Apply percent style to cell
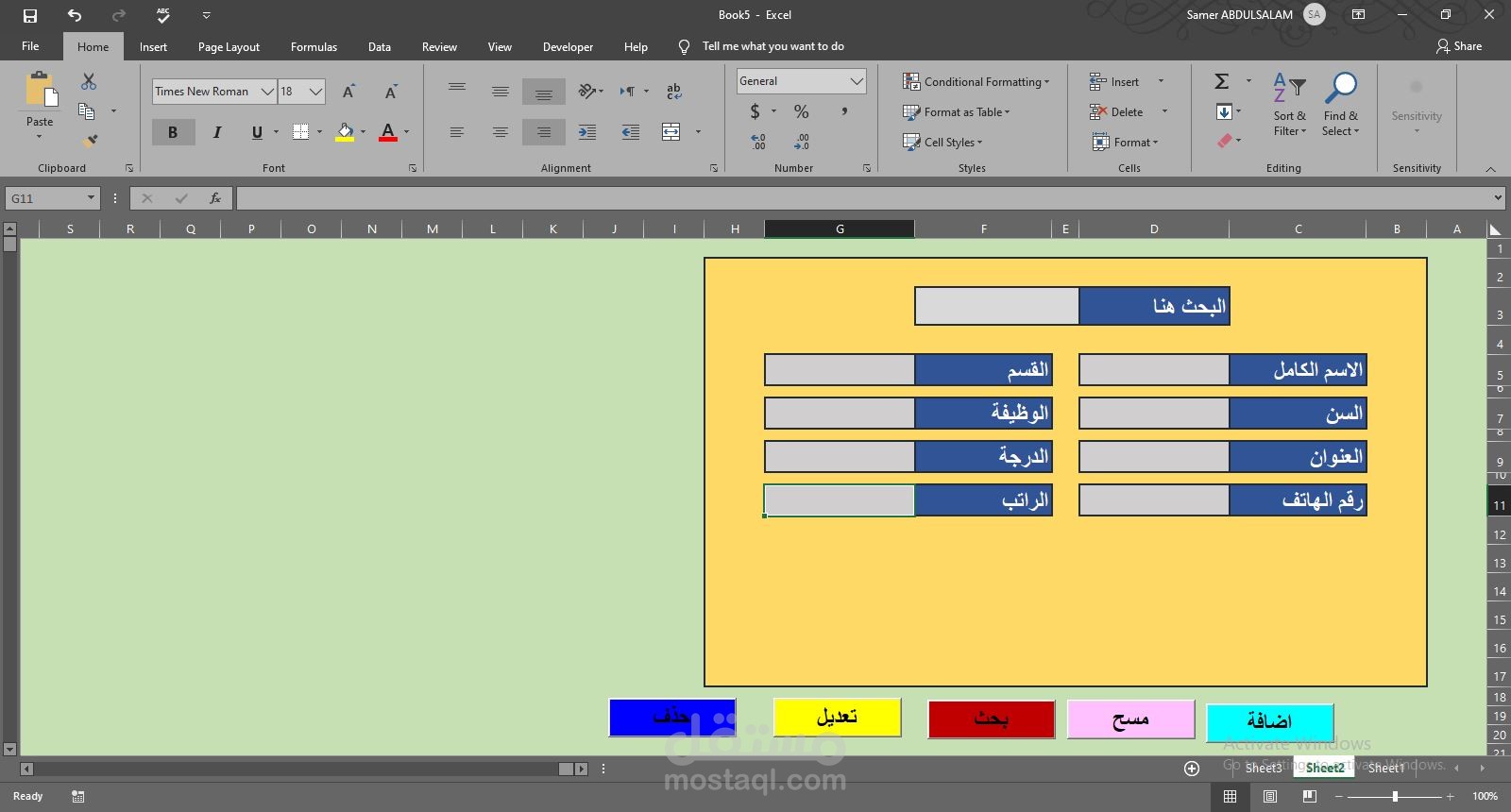Viewport: 1511px width, 812px height. click(x=802, y=111)
